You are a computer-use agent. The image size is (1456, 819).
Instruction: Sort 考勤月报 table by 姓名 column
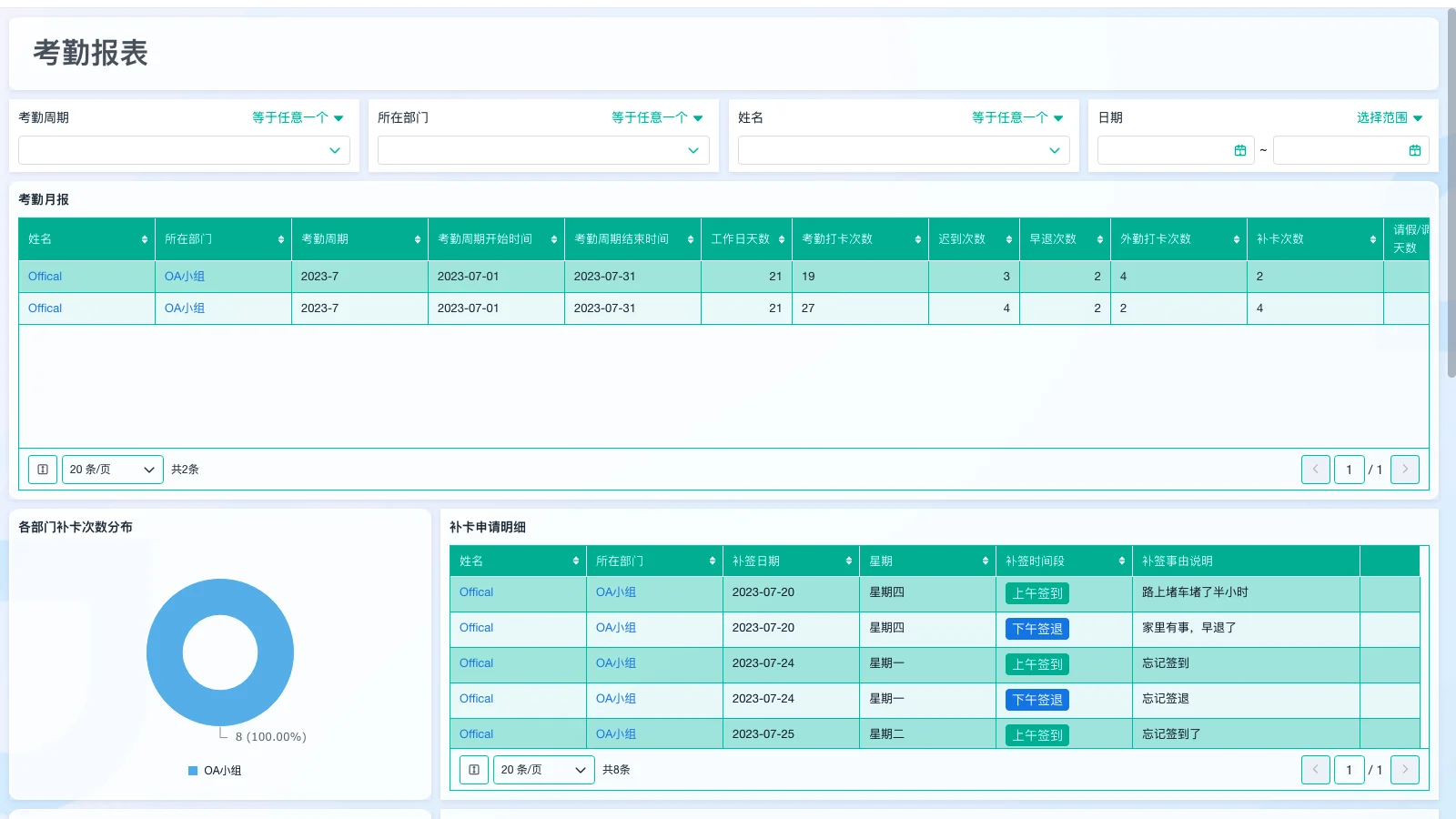(144, 239)
